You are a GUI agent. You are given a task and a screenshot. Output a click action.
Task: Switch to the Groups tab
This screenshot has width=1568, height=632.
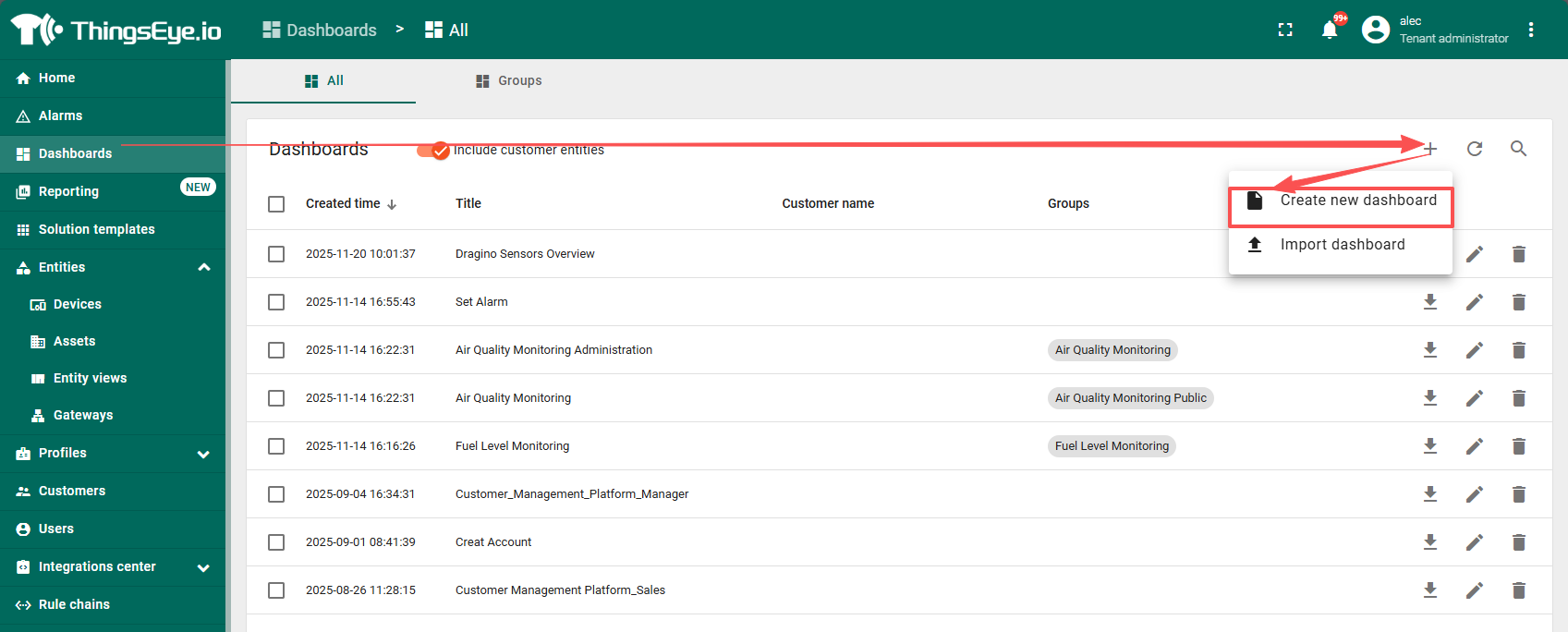(508, 81)
